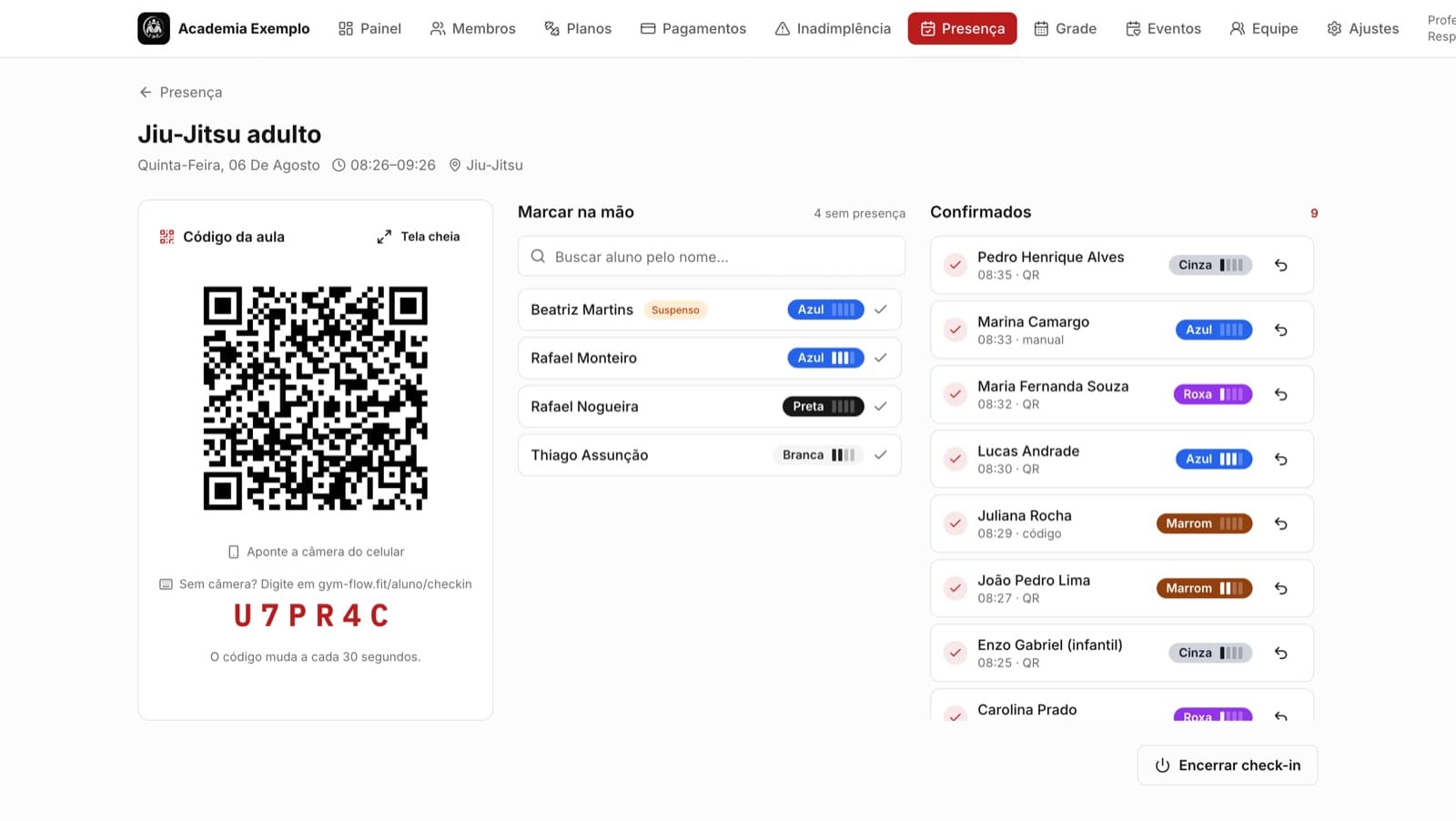The height and width of the screenshot is (821, 1456).
Task: Undo Lucas Andrade's check-in
Action: point(1280,460)
